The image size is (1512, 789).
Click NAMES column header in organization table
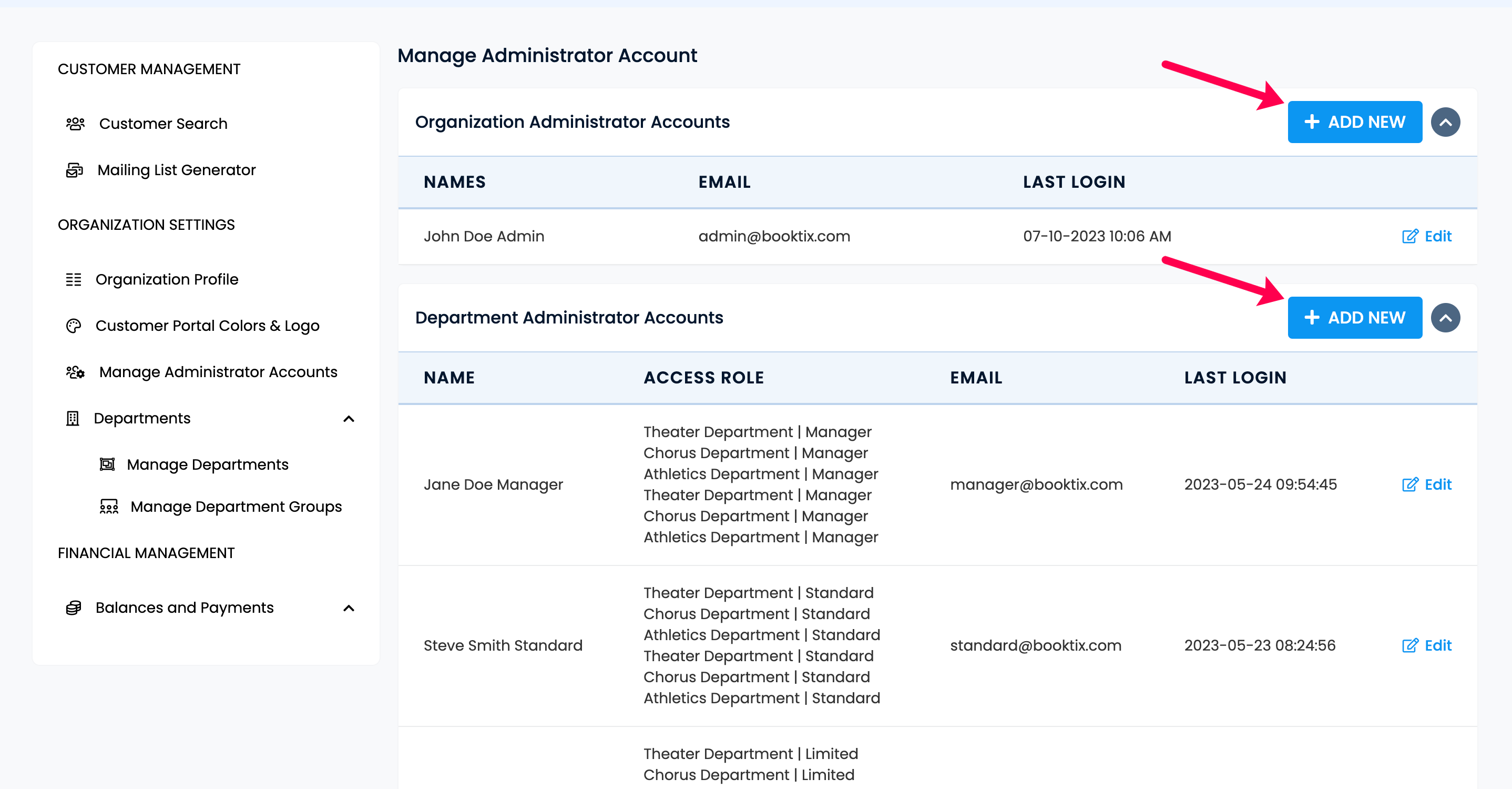point(454,182)
